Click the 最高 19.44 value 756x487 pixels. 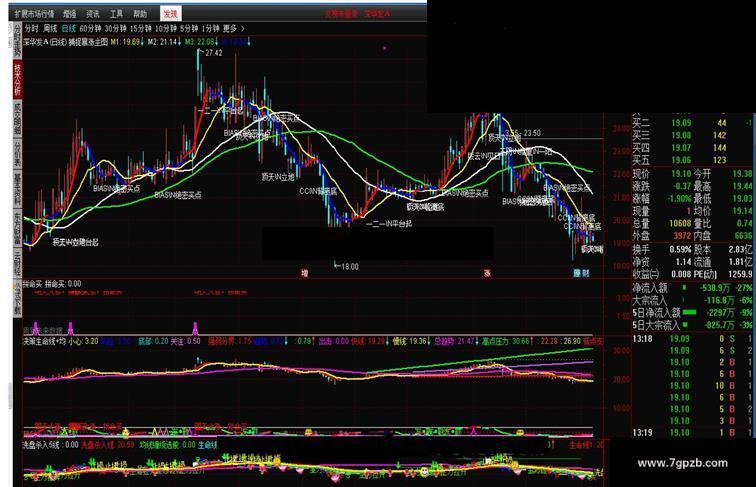[742, 186]
